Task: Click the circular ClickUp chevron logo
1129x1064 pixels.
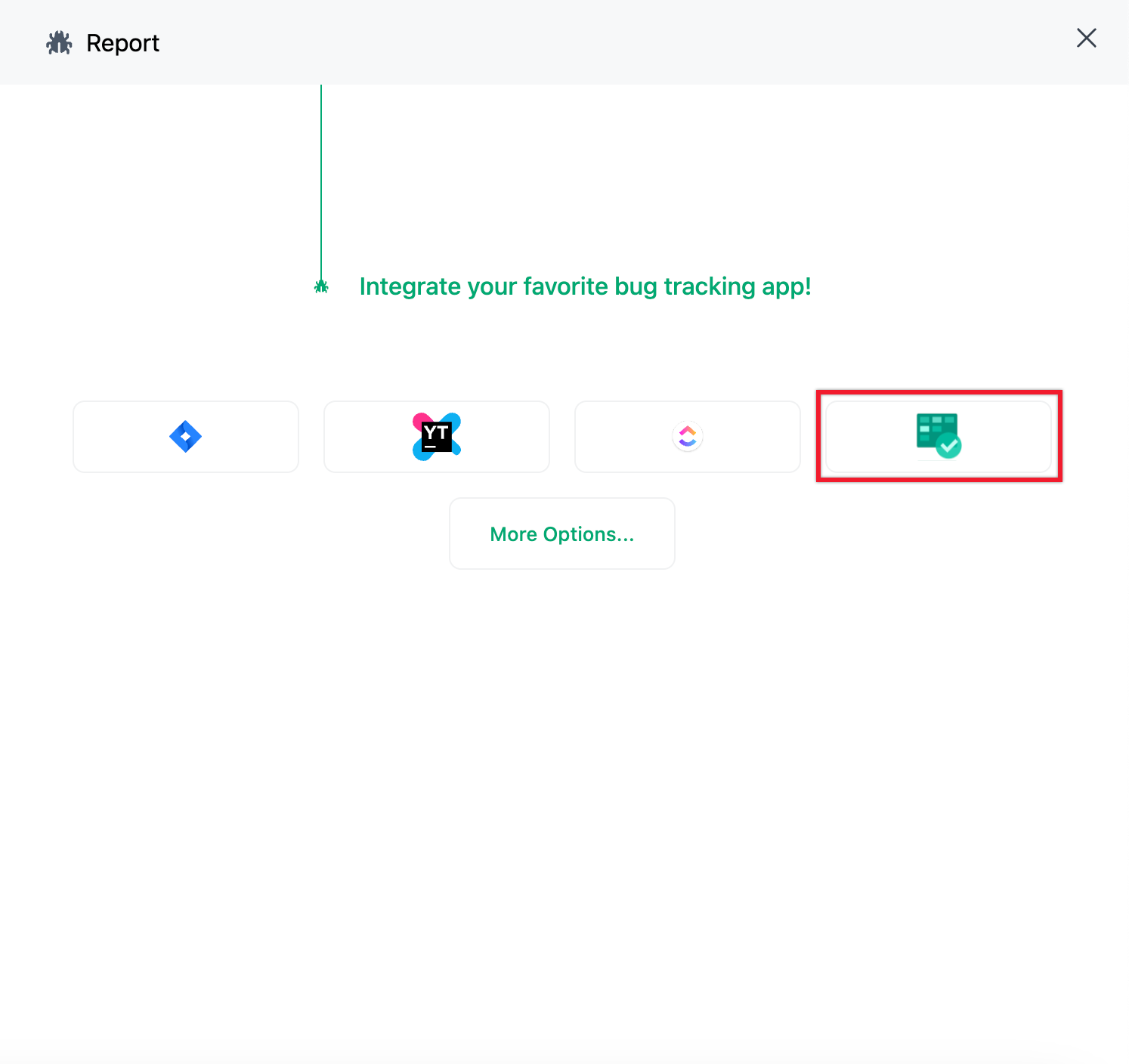Action: (x=687, y=436)
